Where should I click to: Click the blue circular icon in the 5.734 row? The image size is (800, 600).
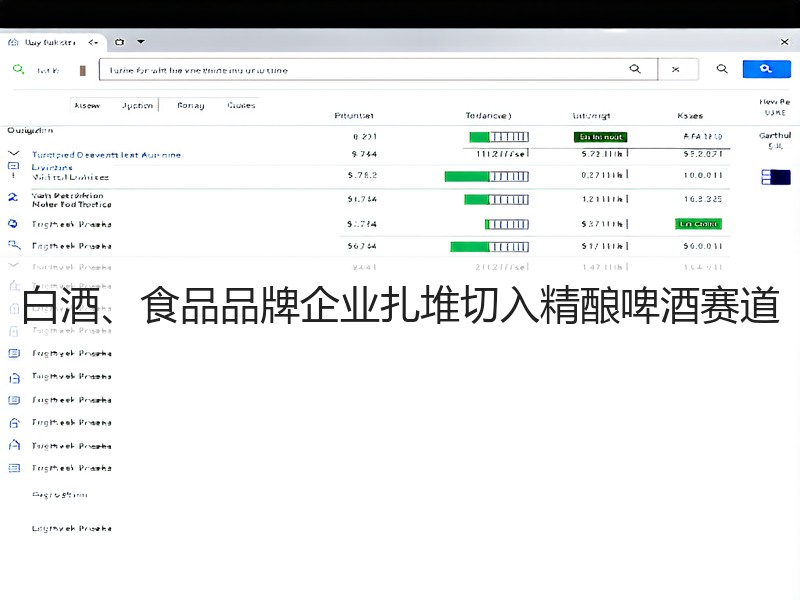13,223
